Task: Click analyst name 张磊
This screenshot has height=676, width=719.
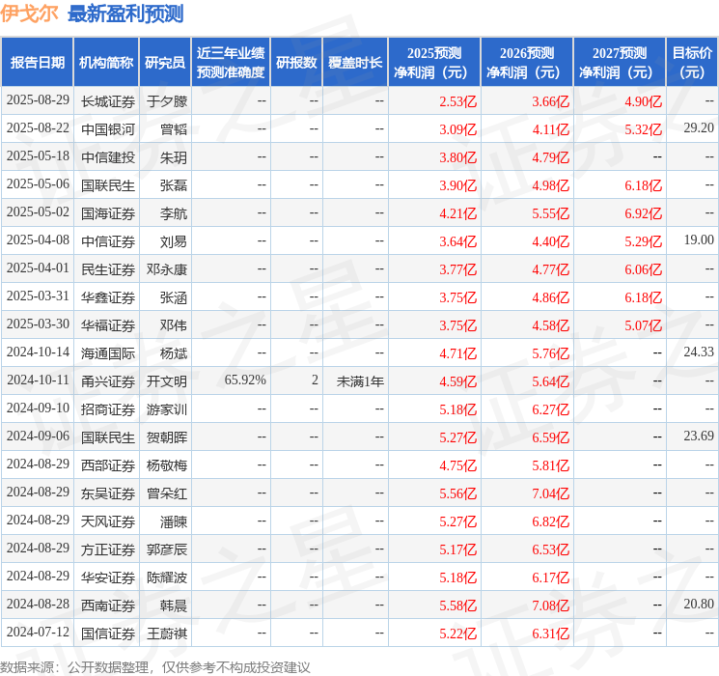Action: pyautogui.click(x=173, y=185)
